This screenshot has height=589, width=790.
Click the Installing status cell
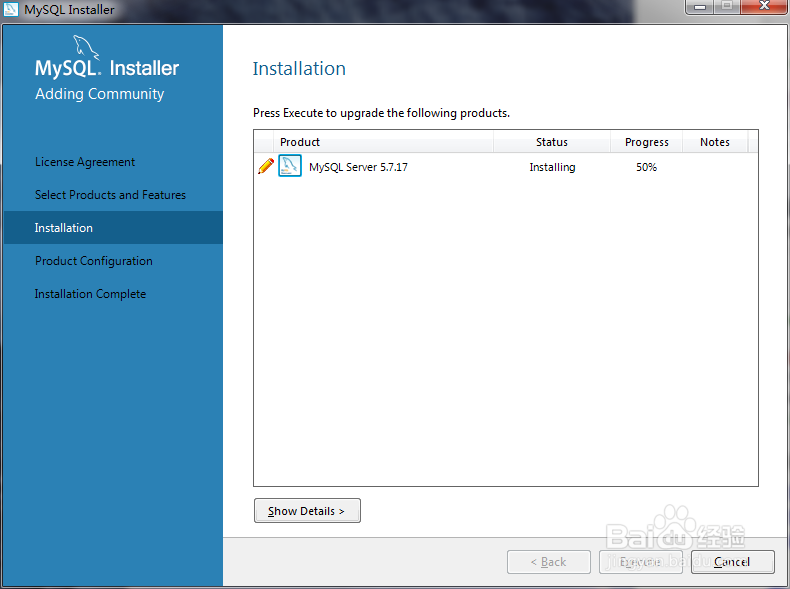[x=552, y=167]
